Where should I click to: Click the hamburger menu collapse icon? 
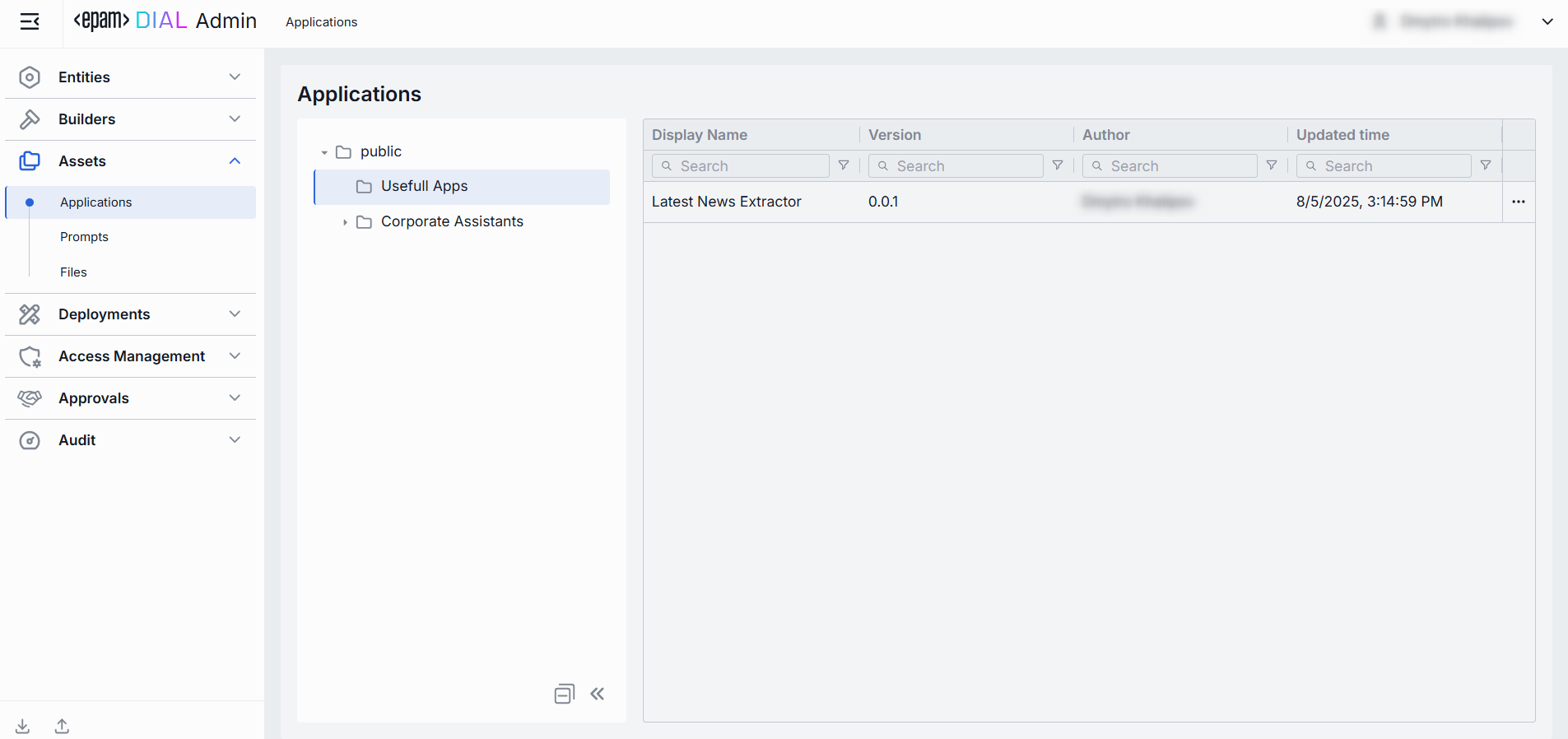[30, 22]
